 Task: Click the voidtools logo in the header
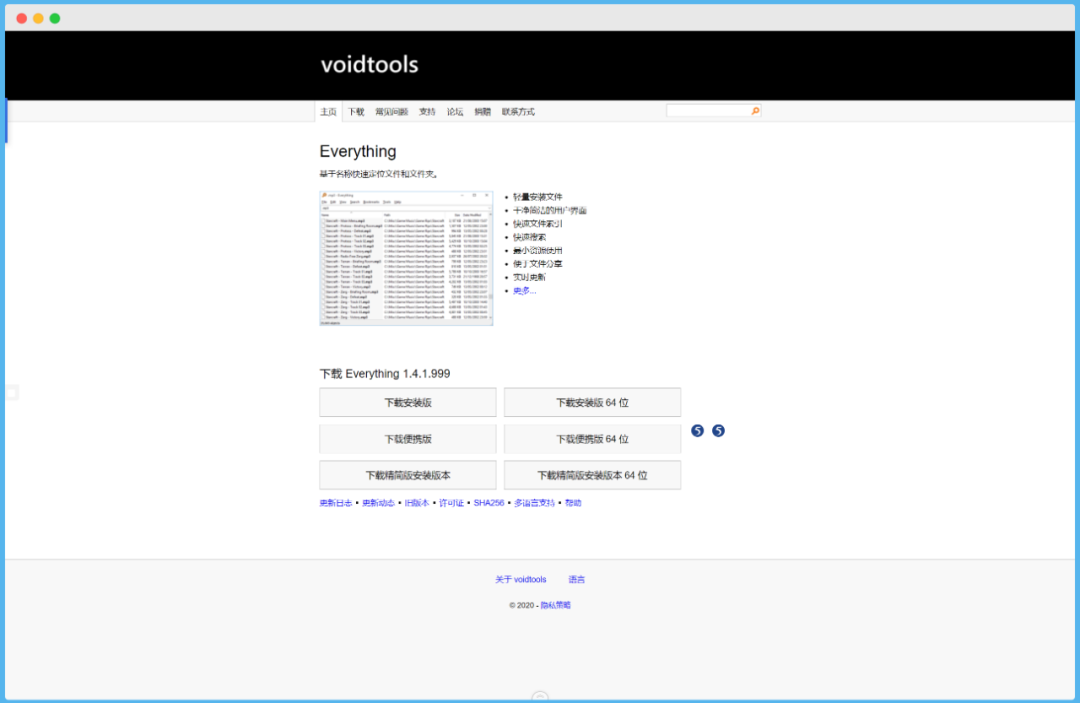point(369,64)
